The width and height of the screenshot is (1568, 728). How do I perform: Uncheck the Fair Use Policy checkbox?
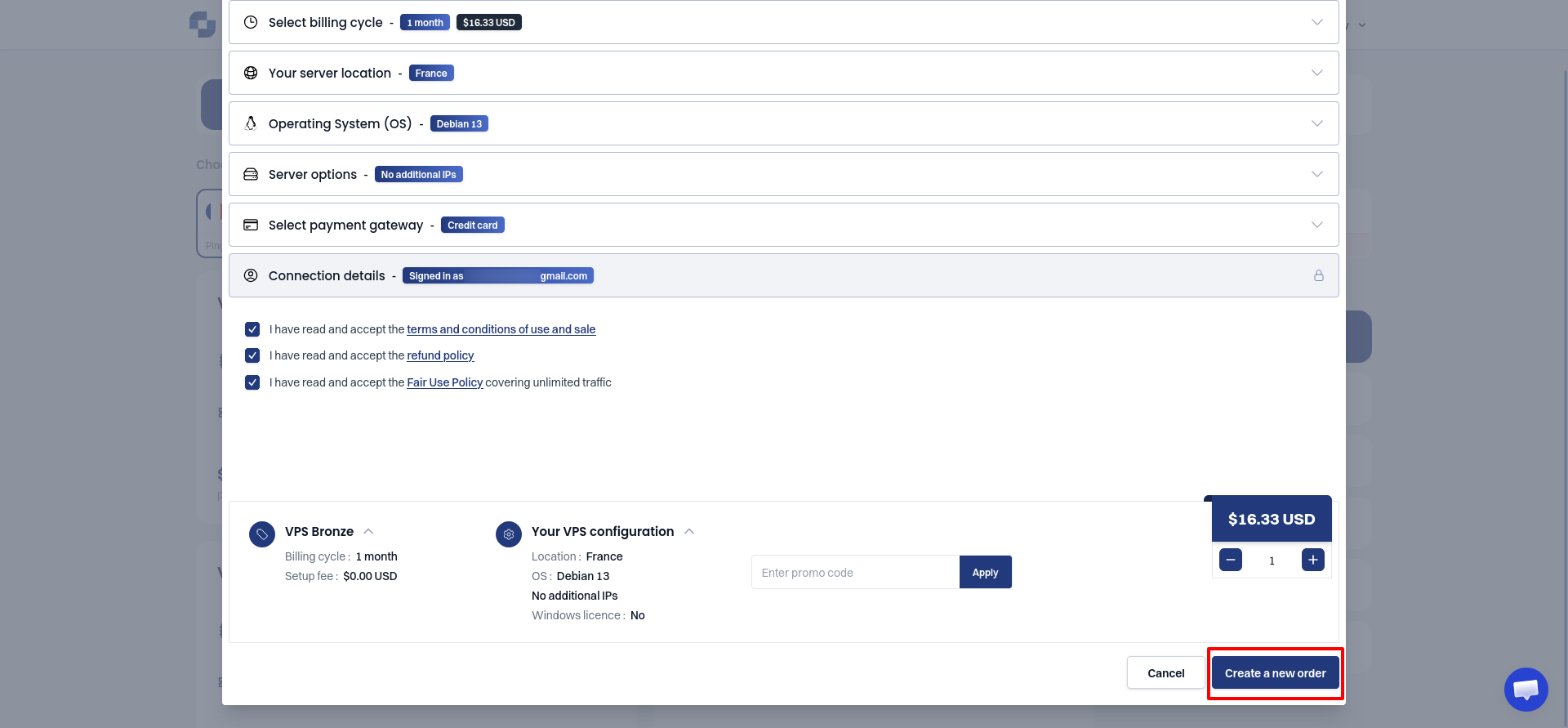point(252,382)
